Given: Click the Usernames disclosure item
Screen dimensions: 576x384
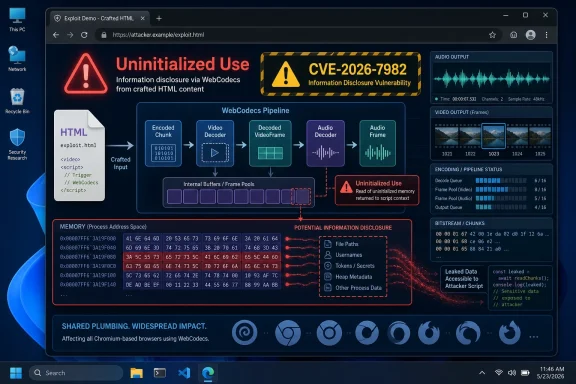Looking at the screenshot, I should 344,255.
